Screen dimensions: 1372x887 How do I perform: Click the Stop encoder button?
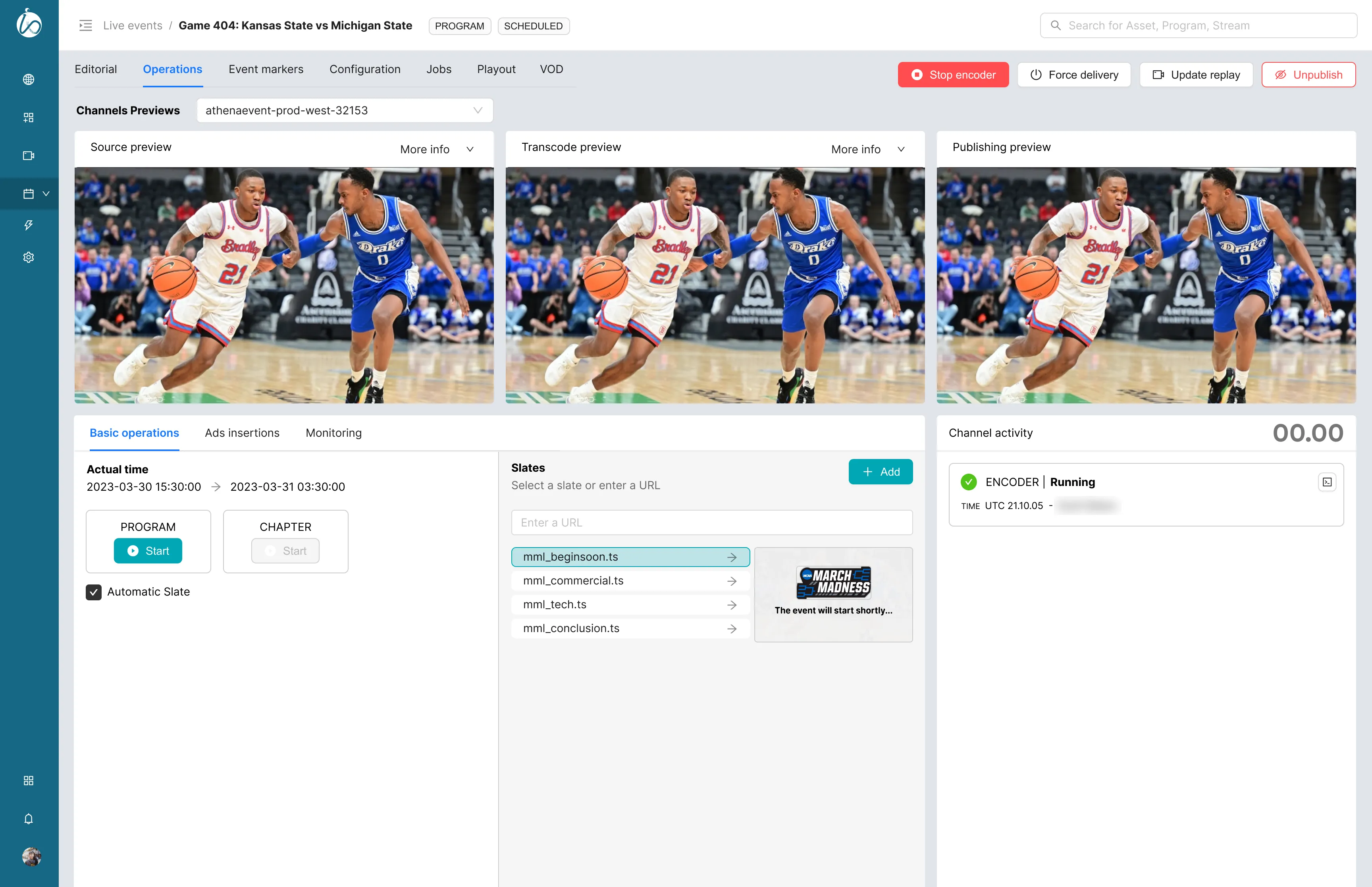coord(953,75)
